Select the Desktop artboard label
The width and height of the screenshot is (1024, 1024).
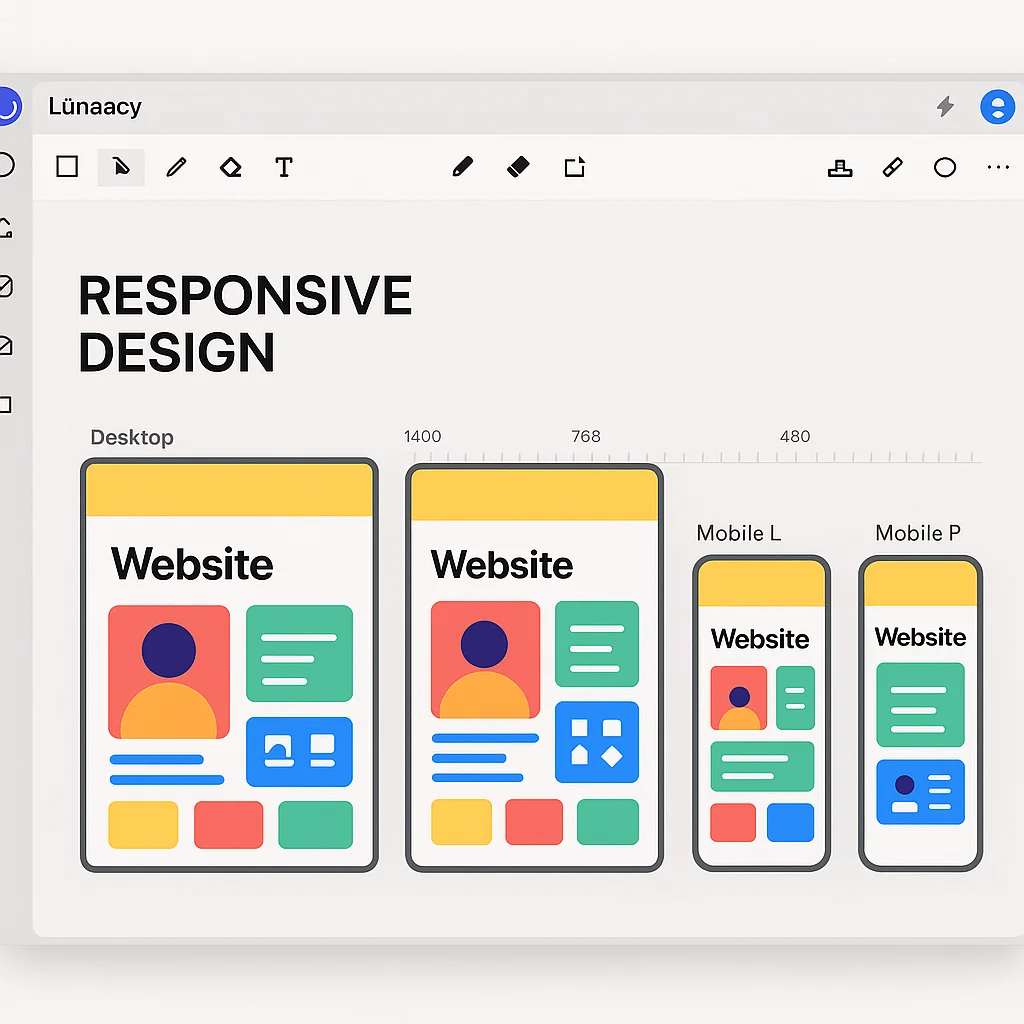click(131, 437)
